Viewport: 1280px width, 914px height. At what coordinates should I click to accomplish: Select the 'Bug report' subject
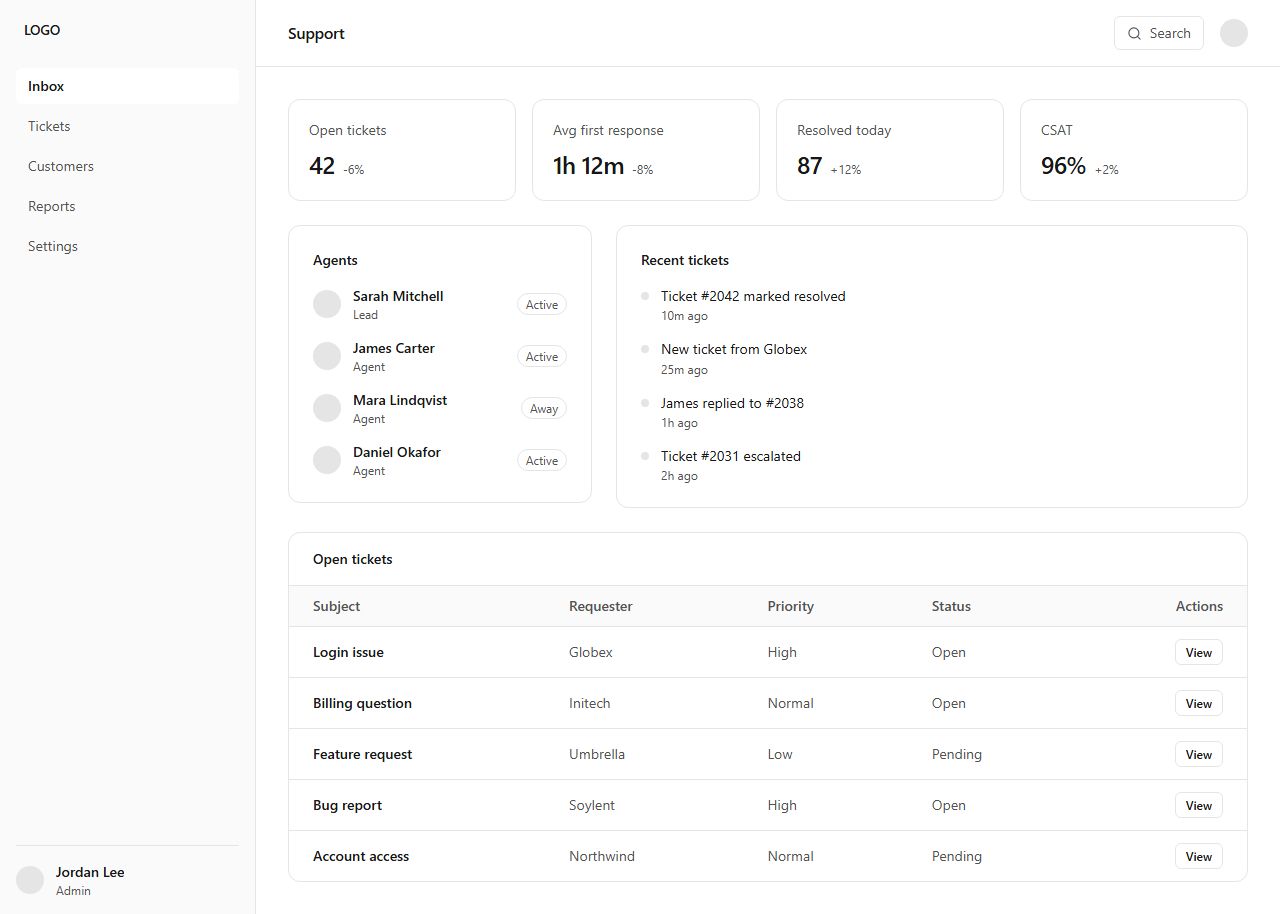click(347, 805)
